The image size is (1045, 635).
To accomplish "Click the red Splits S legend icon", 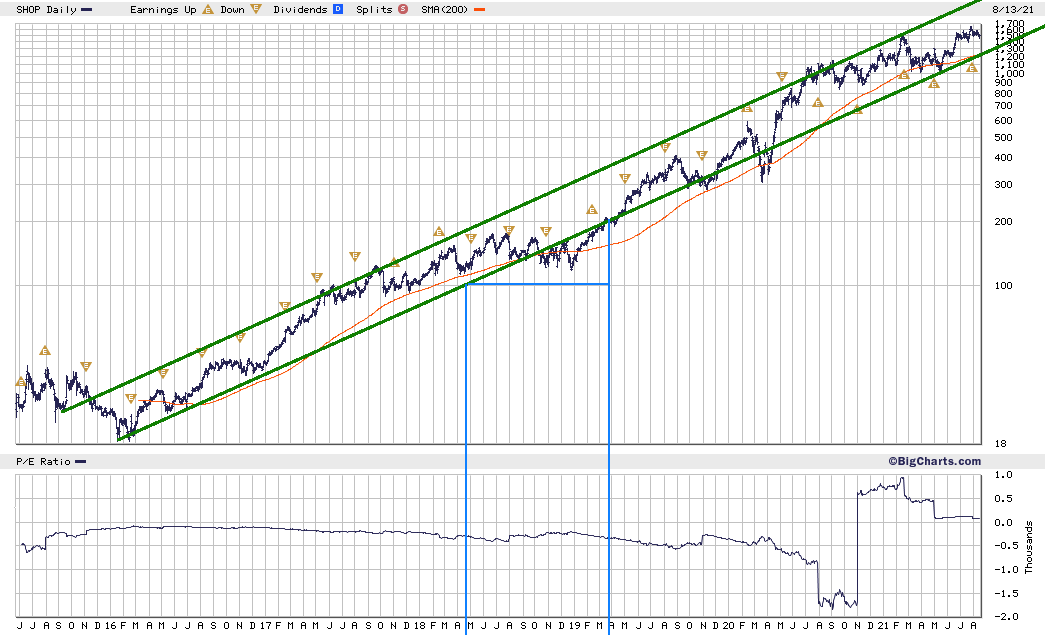I will (403, 9).
